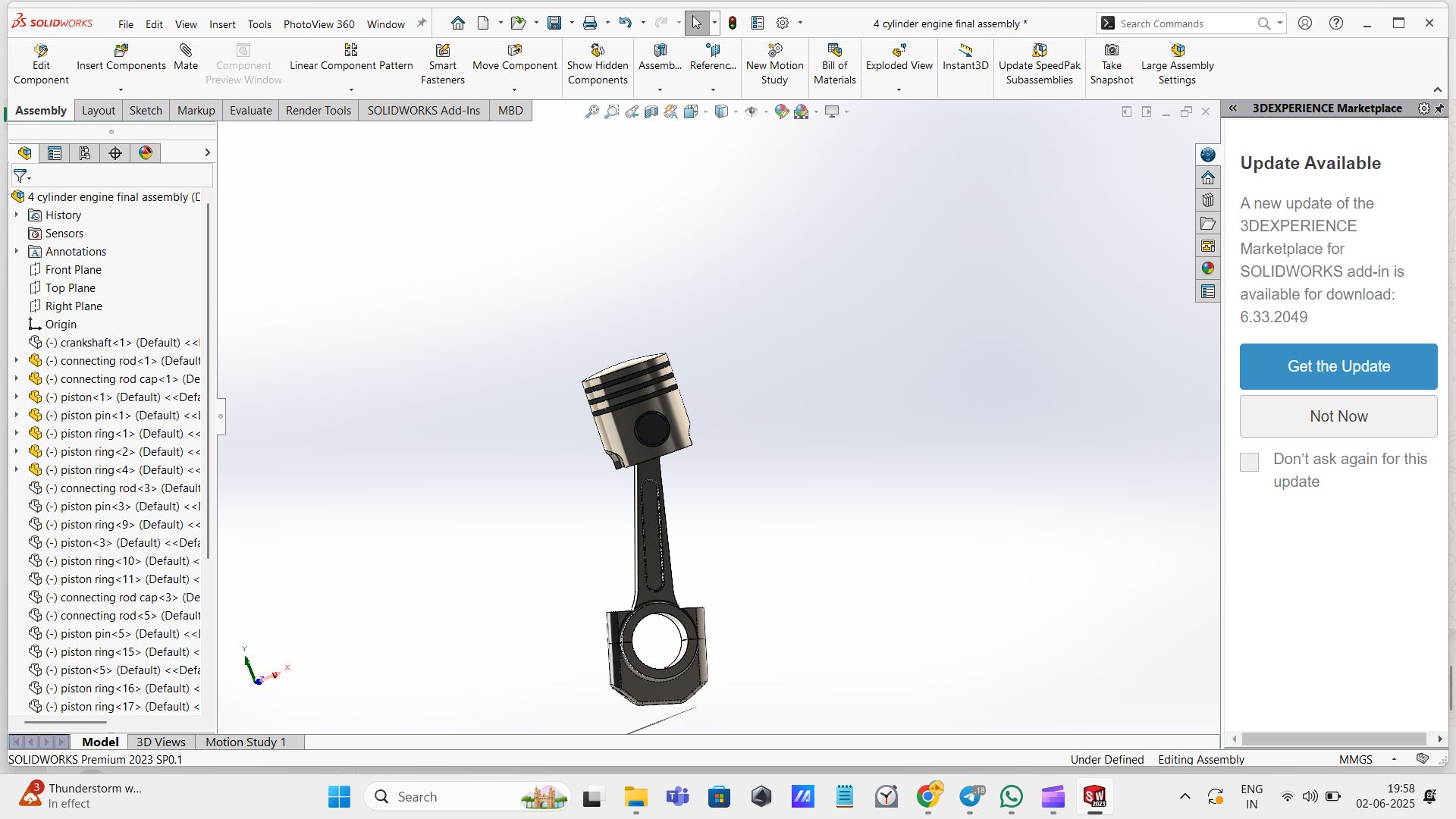Open Move Component dropdown arrow

514,89
